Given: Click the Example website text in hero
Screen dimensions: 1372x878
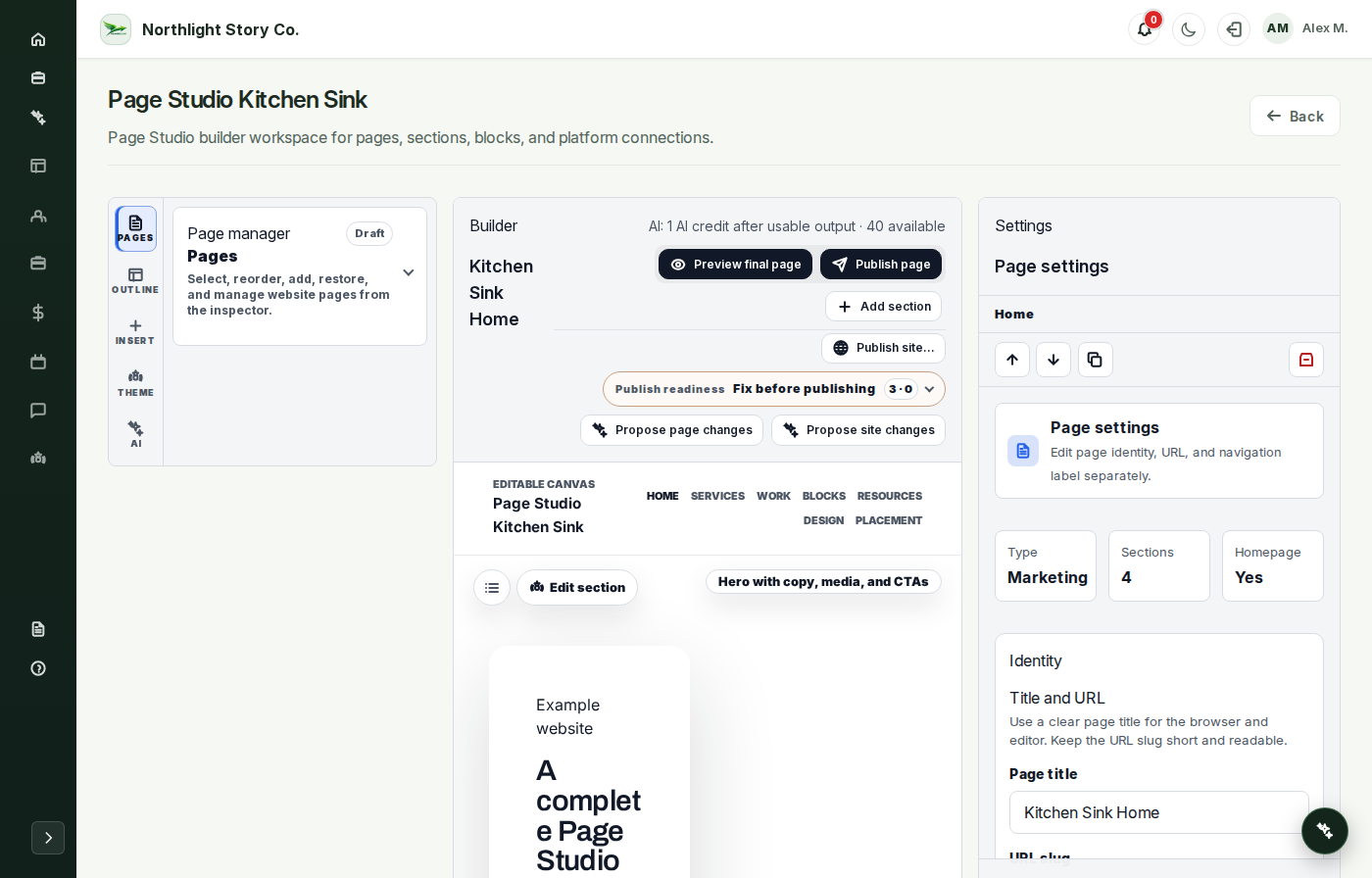Looking at the screenshot, I should coord(568,717).
